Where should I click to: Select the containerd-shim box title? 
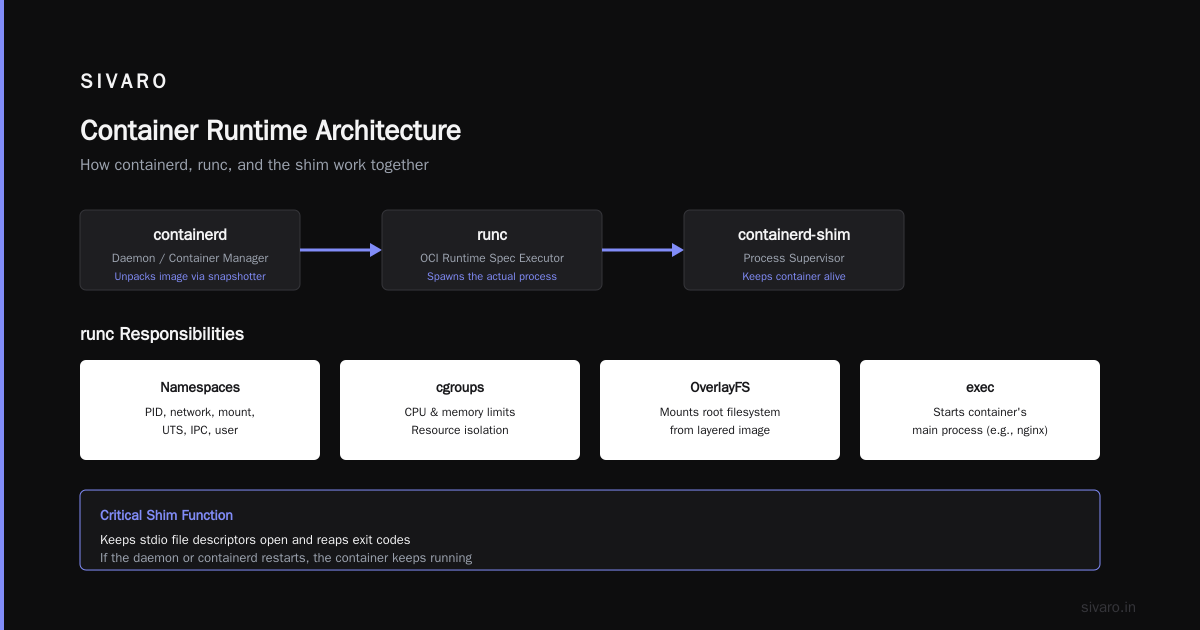coord(794,235)
